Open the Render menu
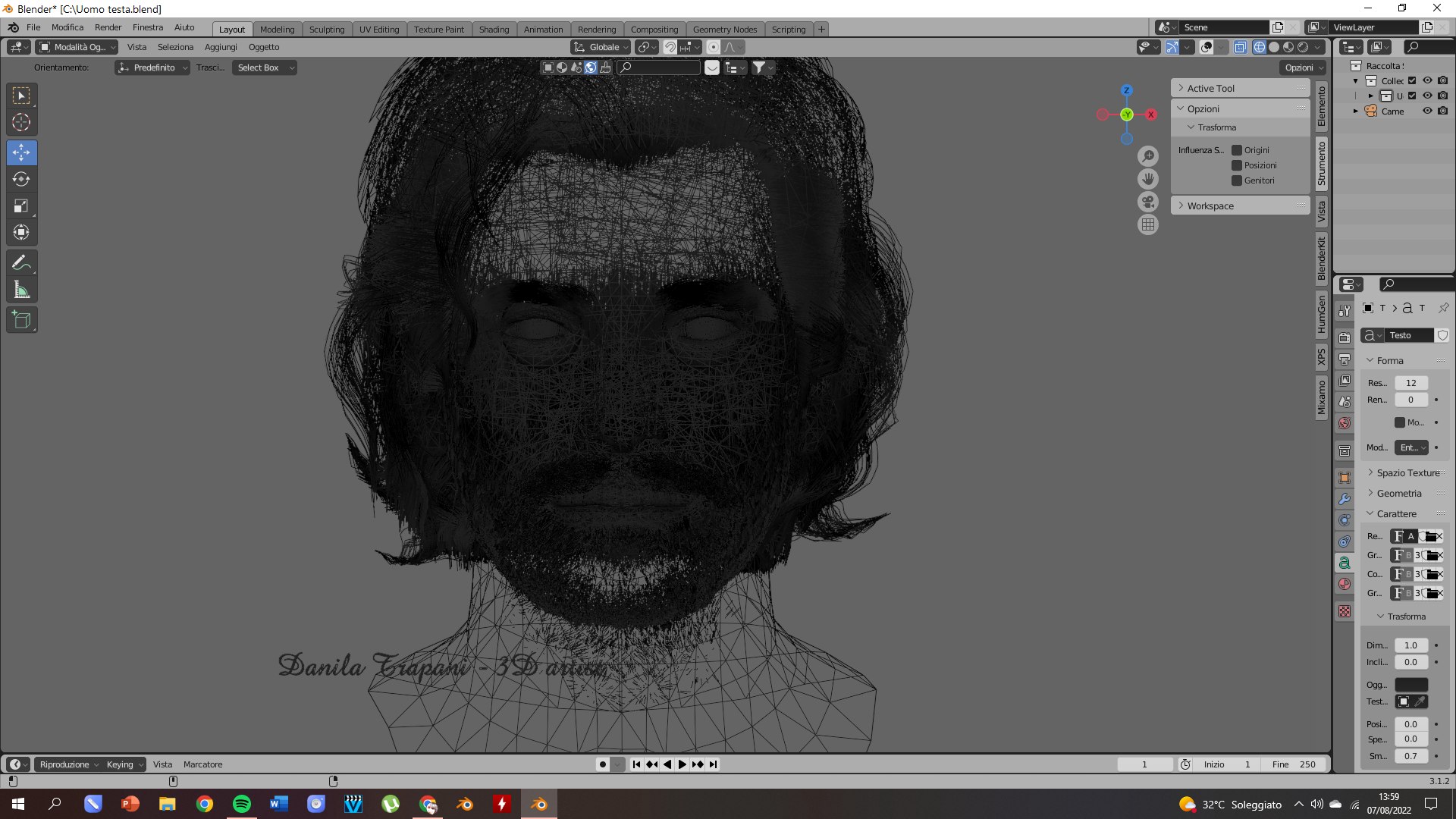The width and height of the screenshot is (1456, 819). [108, 27]
